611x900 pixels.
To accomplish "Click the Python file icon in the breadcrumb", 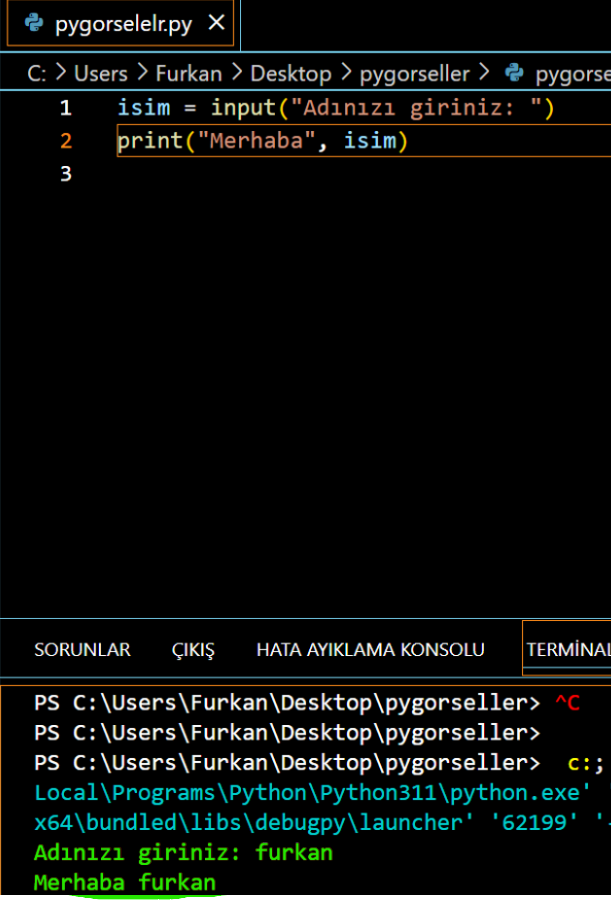I will [515, 73].
